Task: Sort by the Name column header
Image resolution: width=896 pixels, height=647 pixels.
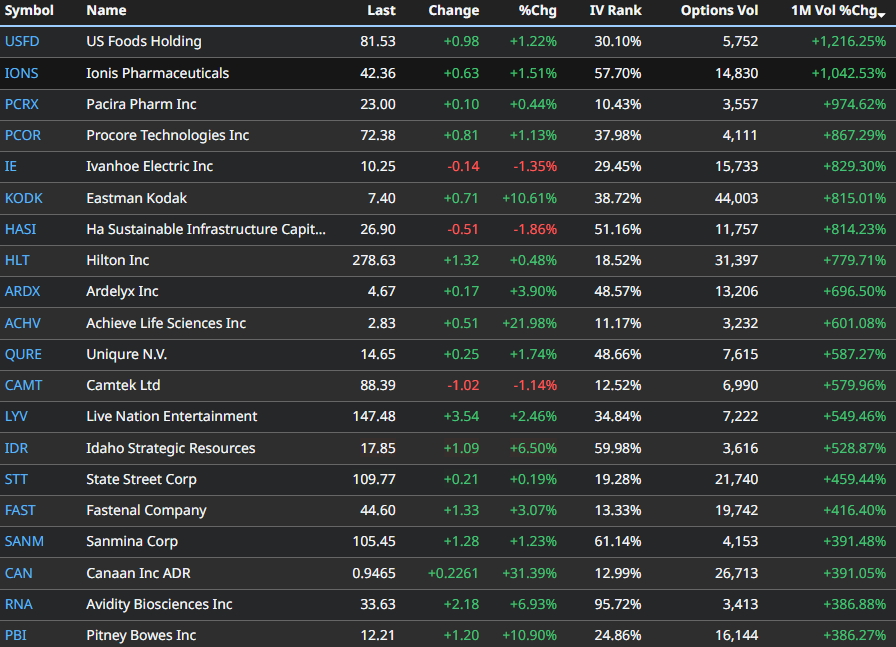Action: click(x=106, y=10)
